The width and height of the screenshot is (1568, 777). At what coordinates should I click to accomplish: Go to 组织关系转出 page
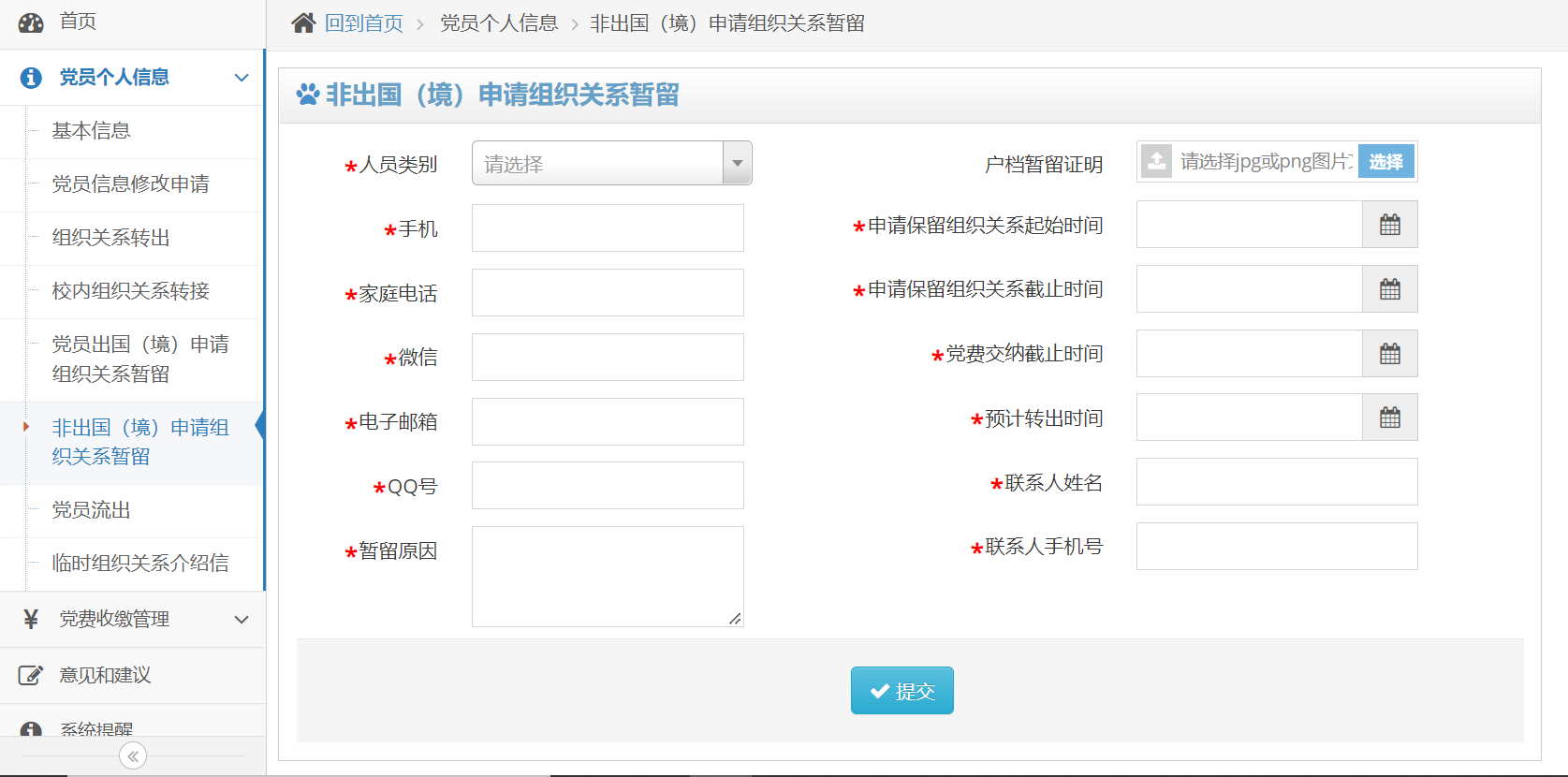tap(110, 238)
